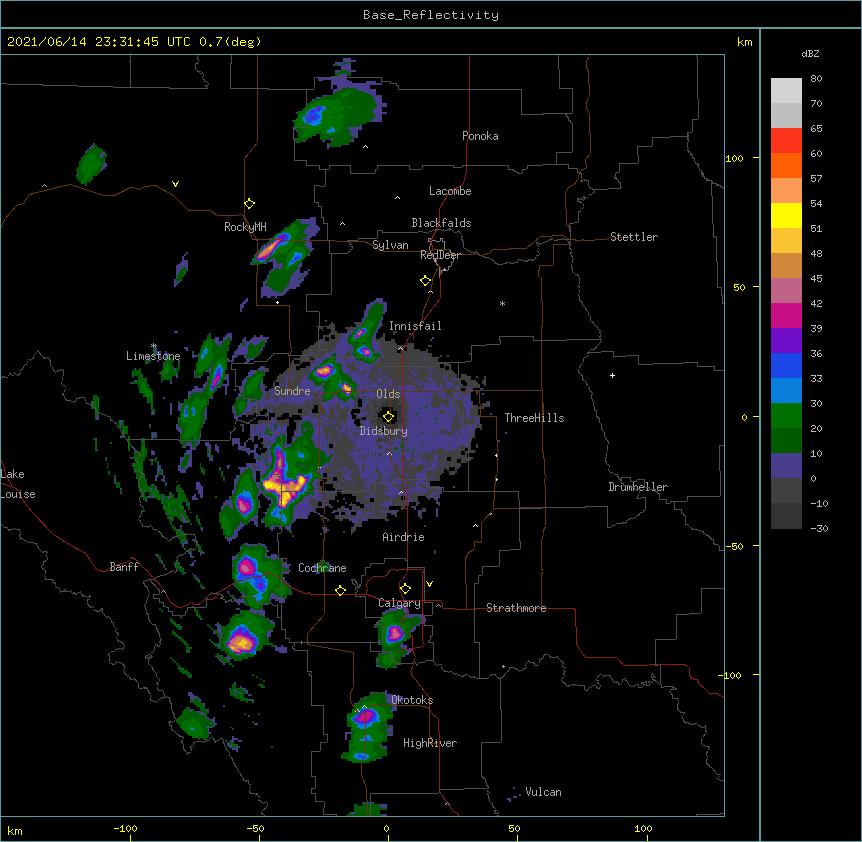Click the Banff label
The height and width of the screenshot is (842, 862).
(x=124, y=567)
